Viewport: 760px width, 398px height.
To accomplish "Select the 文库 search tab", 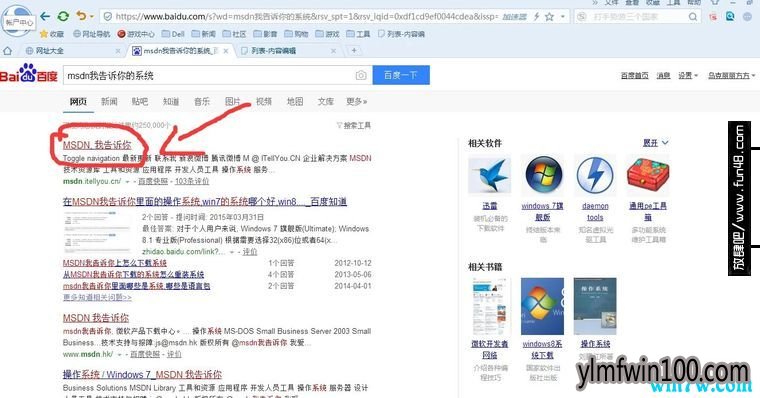I will (x=326, y=101).
